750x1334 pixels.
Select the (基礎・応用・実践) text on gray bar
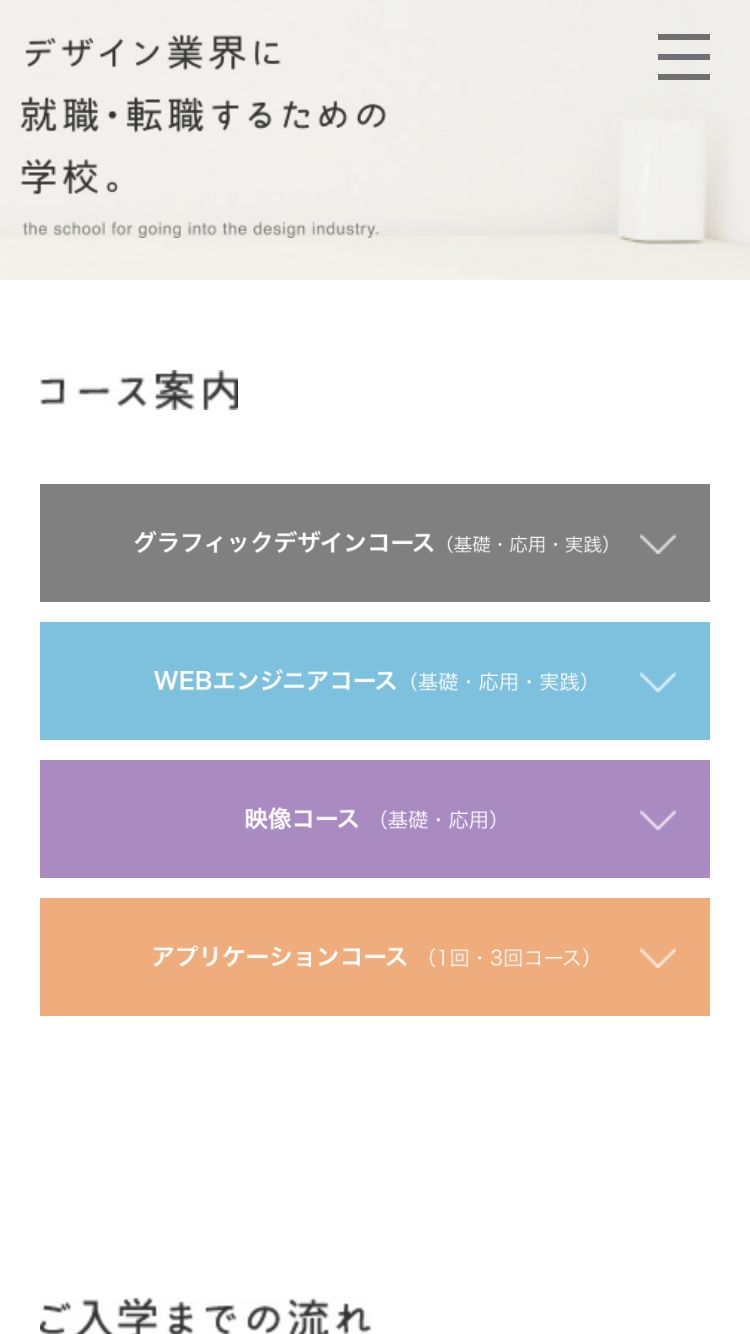coord(527,544)
